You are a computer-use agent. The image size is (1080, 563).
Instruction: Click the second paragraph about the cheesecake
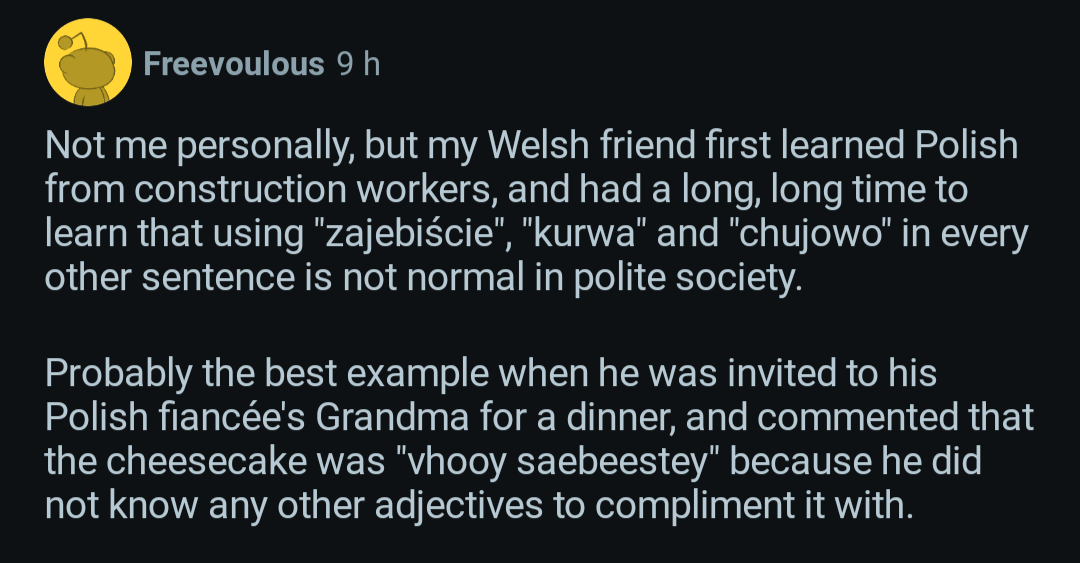[x=540, y=441]
